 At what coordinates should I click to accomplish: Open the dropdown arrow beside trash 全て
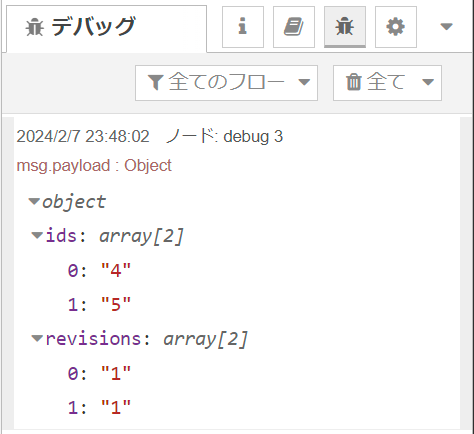(428, 82)
